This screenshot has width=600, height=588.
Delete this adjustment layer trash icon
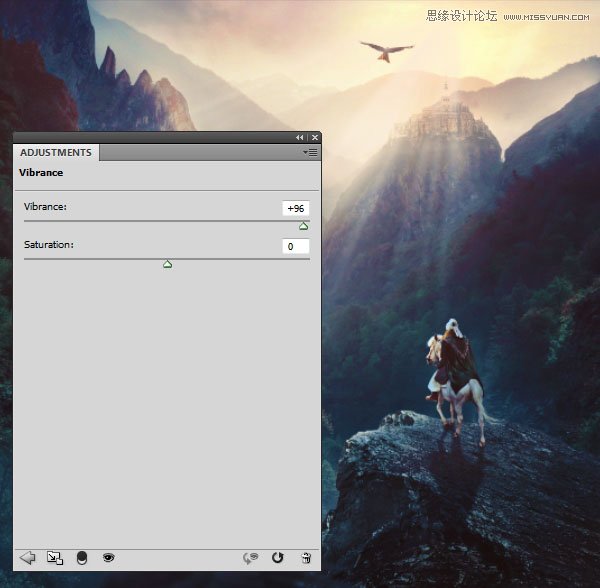pos(306,558)
